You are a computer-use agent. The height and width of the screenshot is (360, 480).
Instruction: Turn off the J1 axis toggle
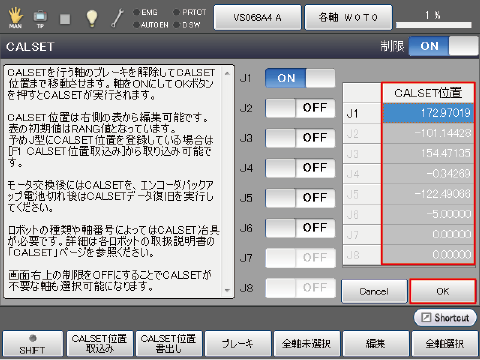(x=300, y=78)
